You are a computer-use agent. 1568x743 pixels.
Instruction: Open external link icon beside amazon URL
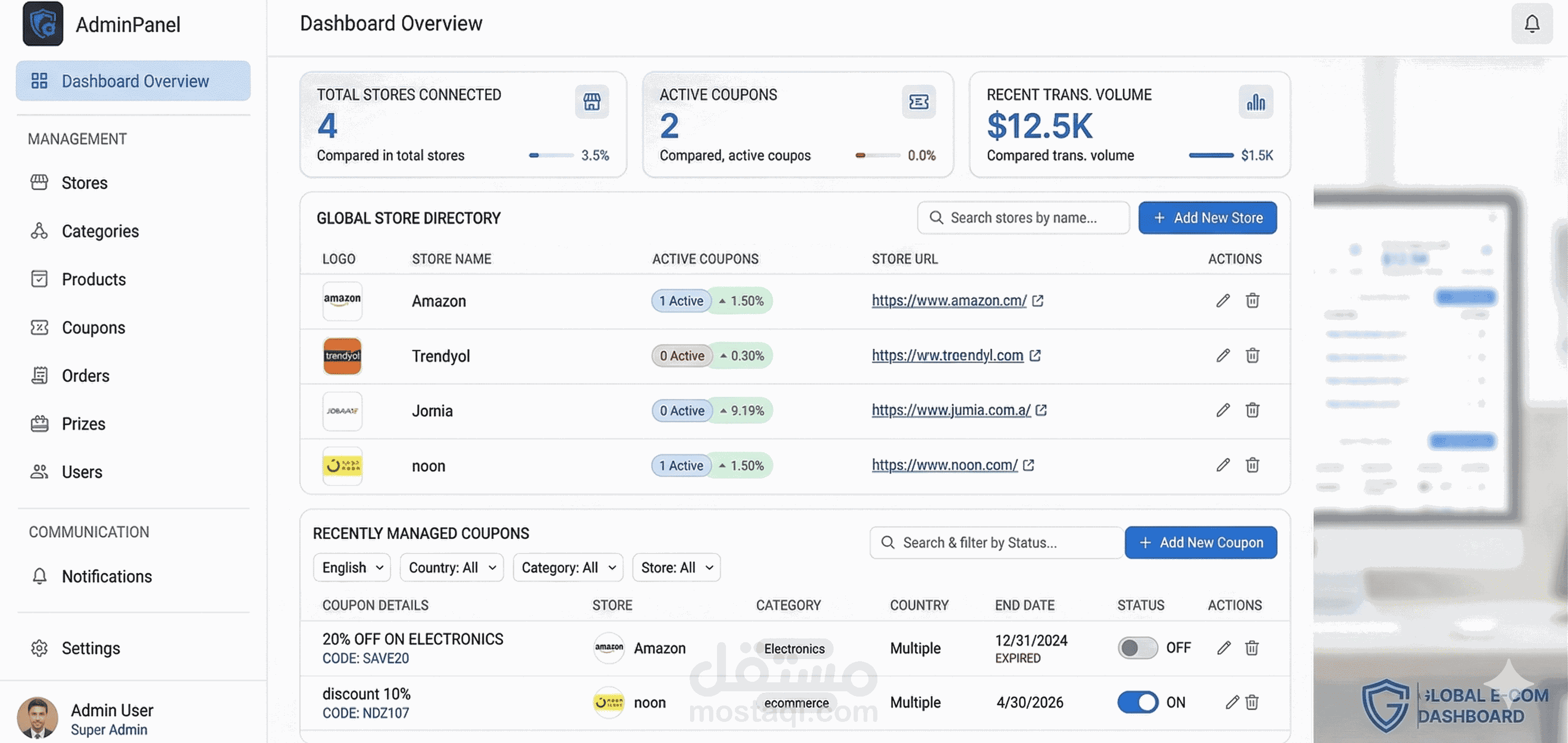point(1038,301)
